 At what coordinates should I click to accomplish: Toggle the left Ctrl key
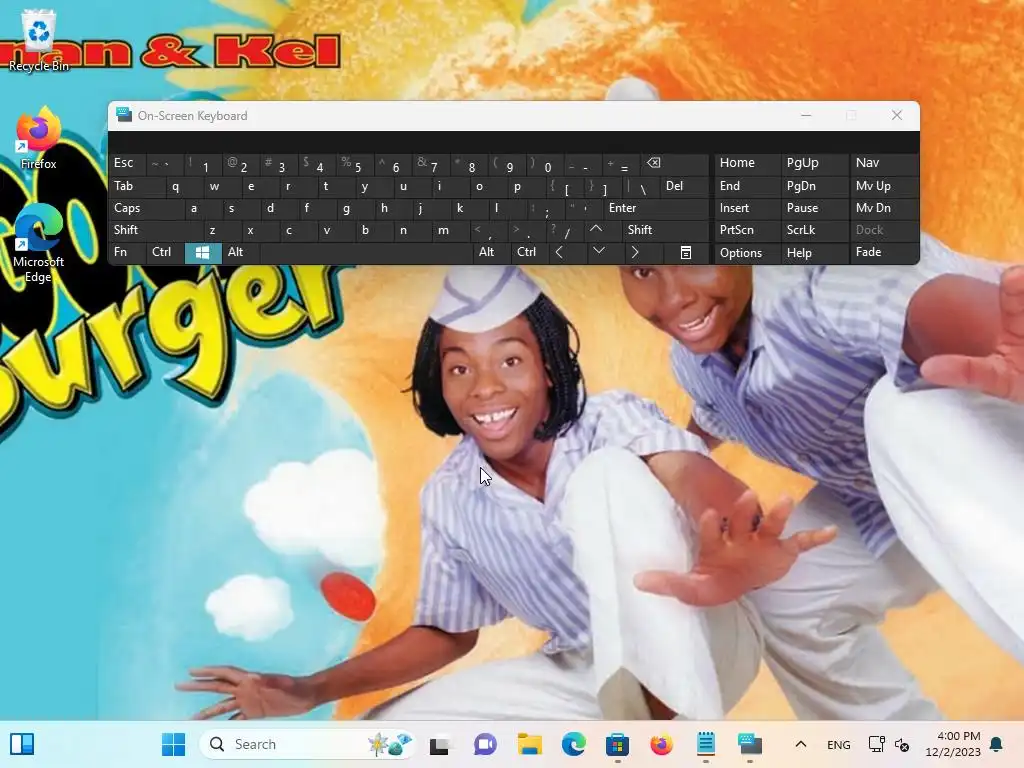[x=165, y=252]
